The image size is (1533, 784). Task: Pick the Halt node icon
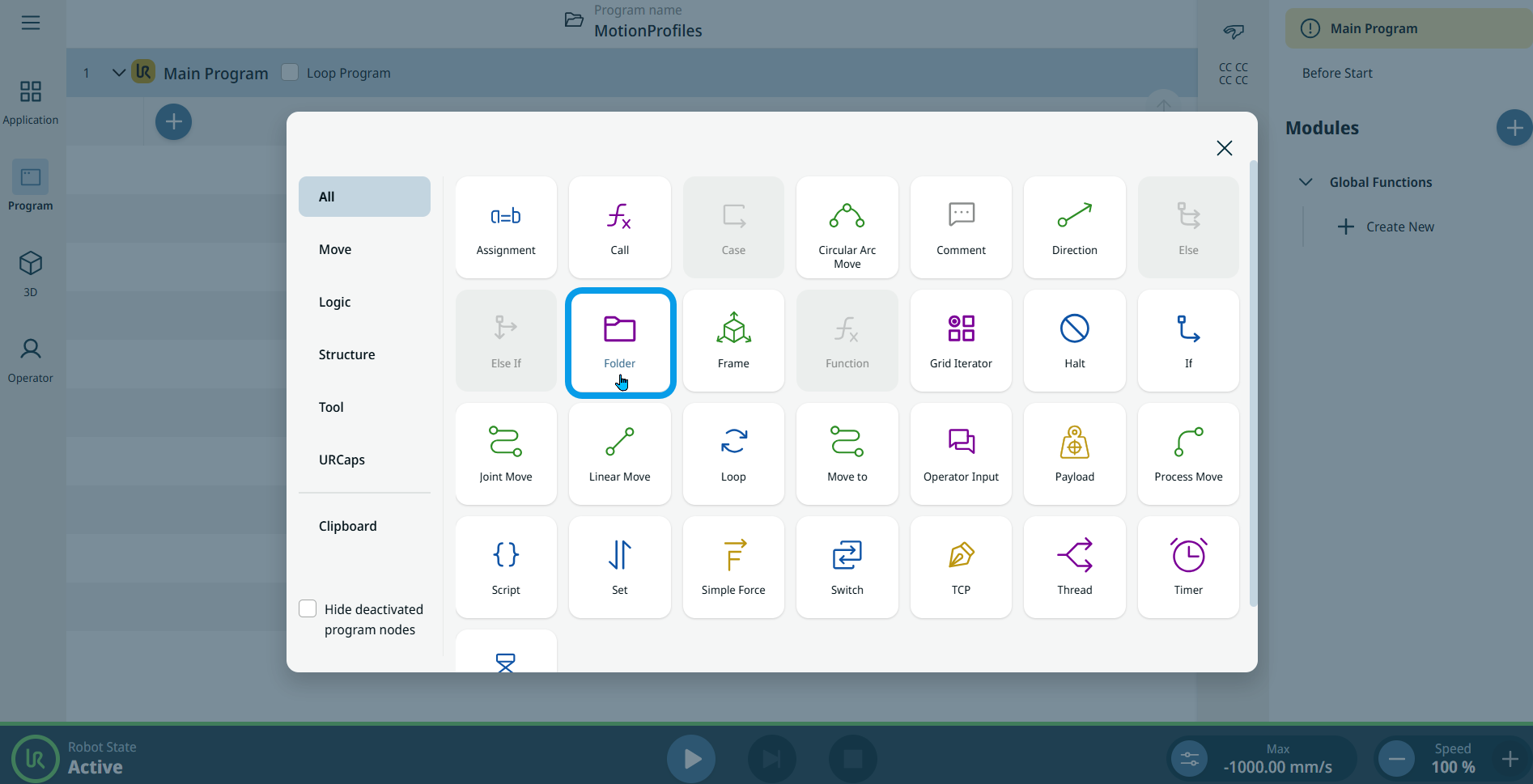click(x=1074, y=341)
